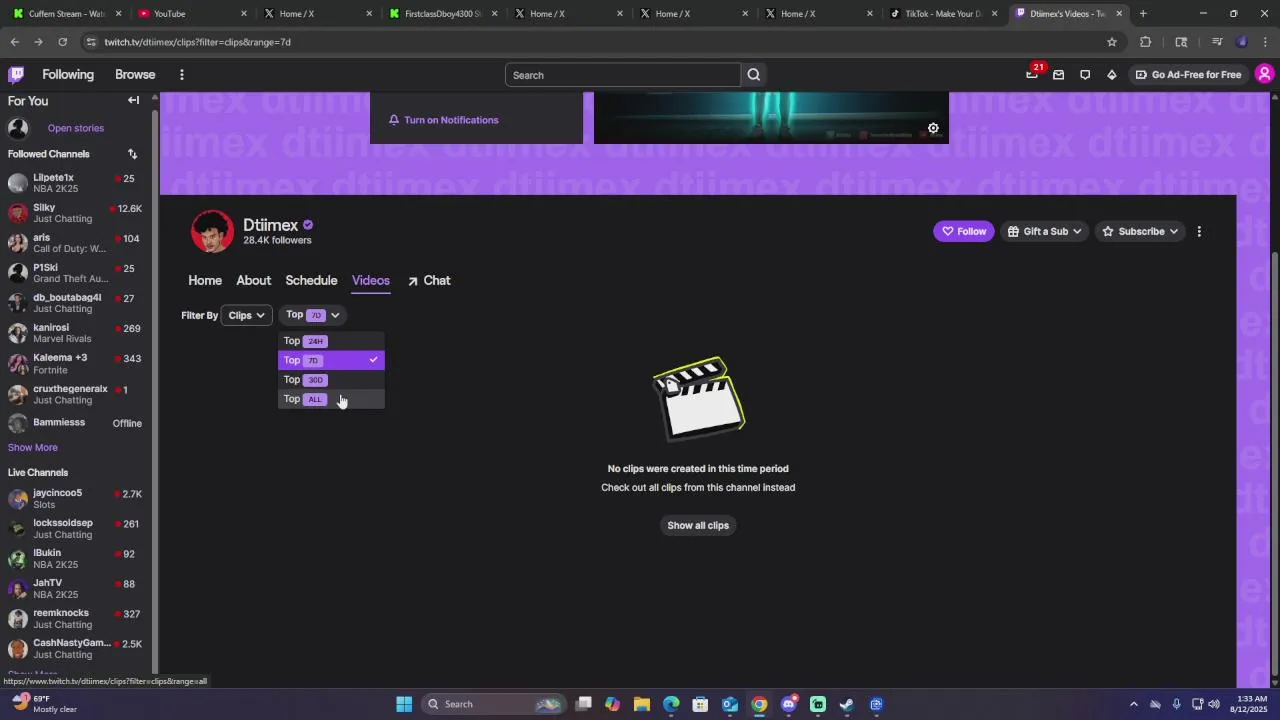Open the whispers chat bubble icon
This screenshot has height=720, width=1280.
point(1085,75)
